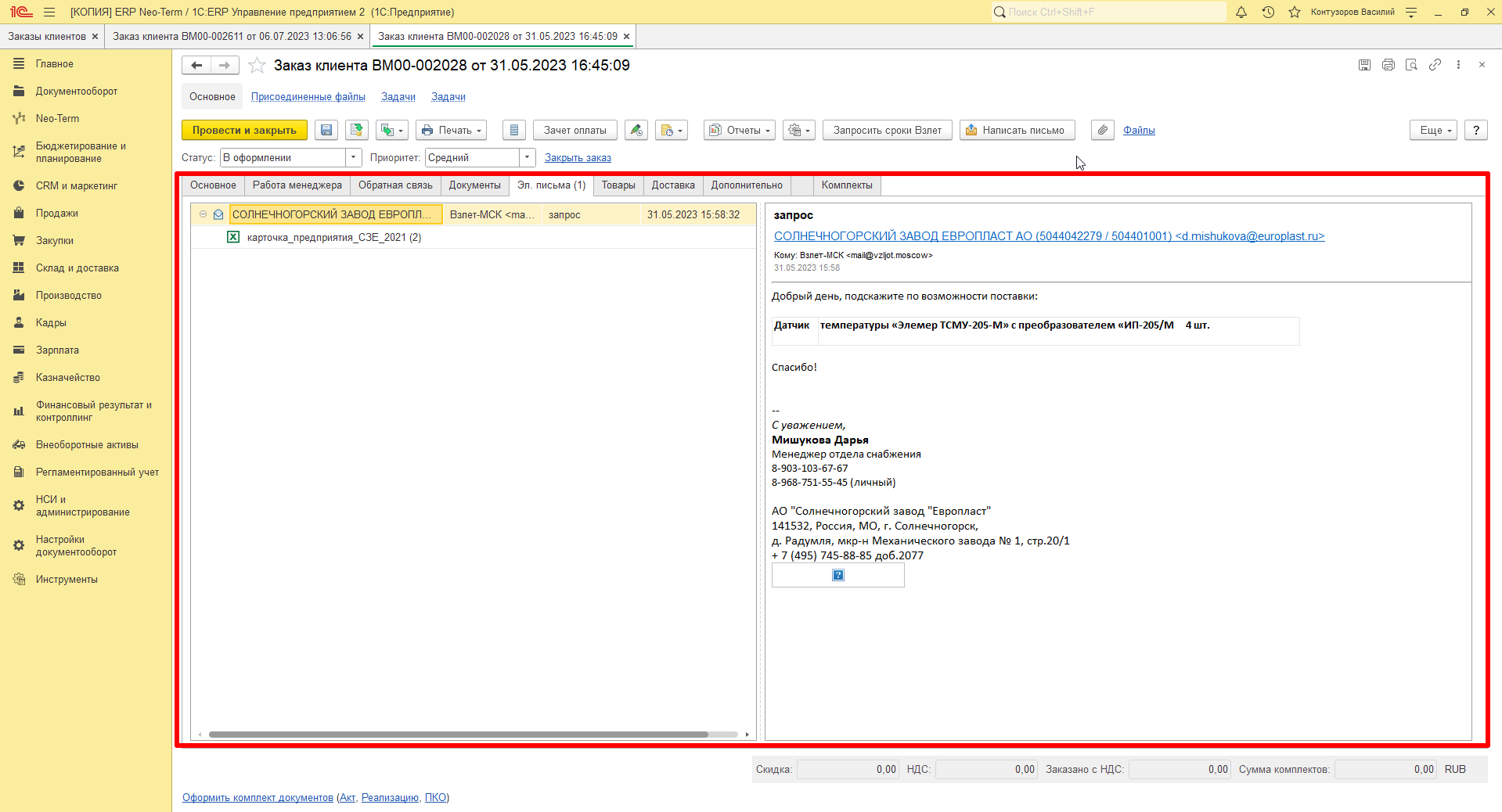Expand the Приоритет combo box arrow

(x=528, y=158)
